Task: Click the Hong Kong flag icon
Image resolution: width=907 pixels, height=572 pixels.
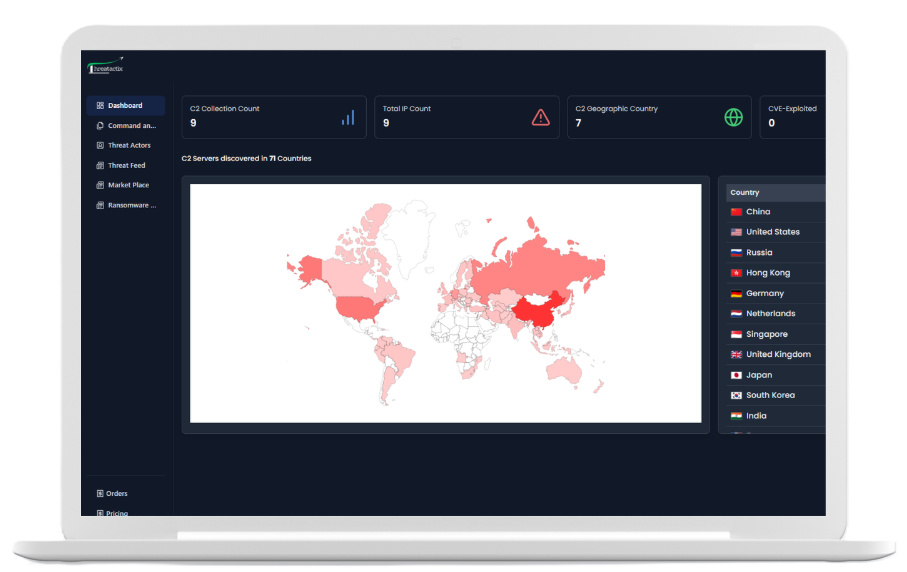Action: point(736,273)
